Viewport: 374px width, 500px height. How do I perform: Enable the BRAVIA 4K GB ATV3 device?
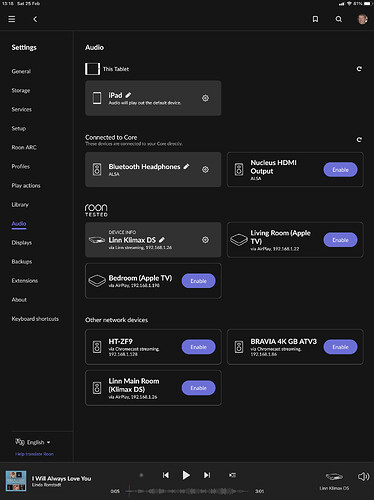340,347
